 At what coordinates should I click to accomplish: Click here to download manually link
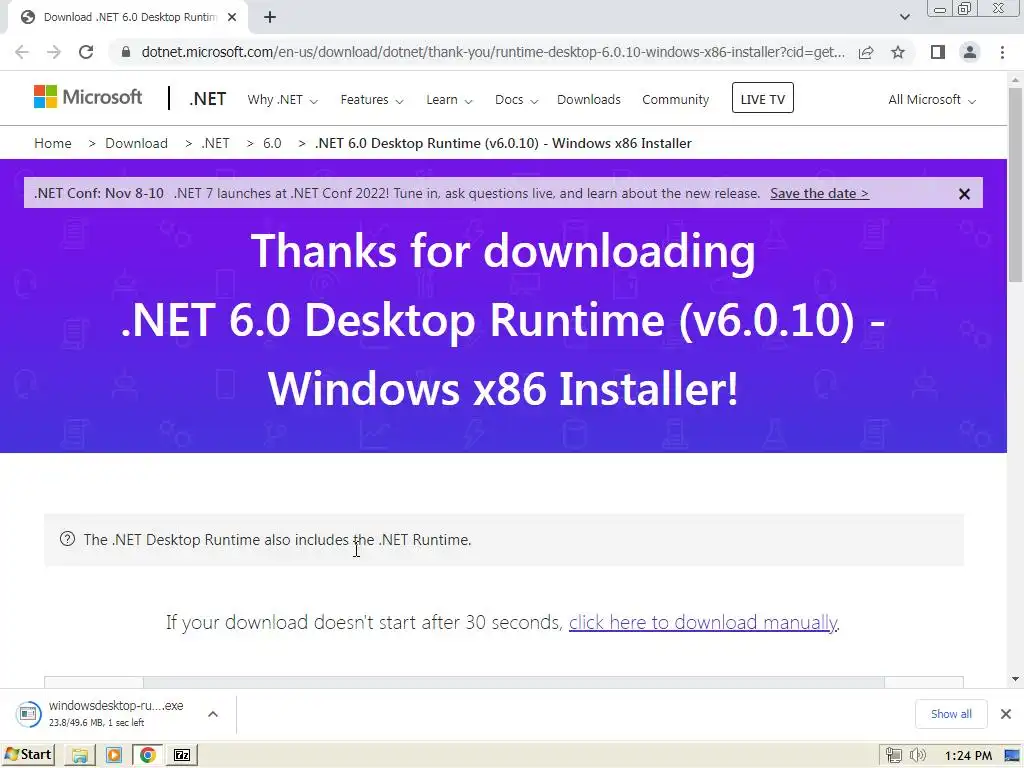click(x=703, y=623)
